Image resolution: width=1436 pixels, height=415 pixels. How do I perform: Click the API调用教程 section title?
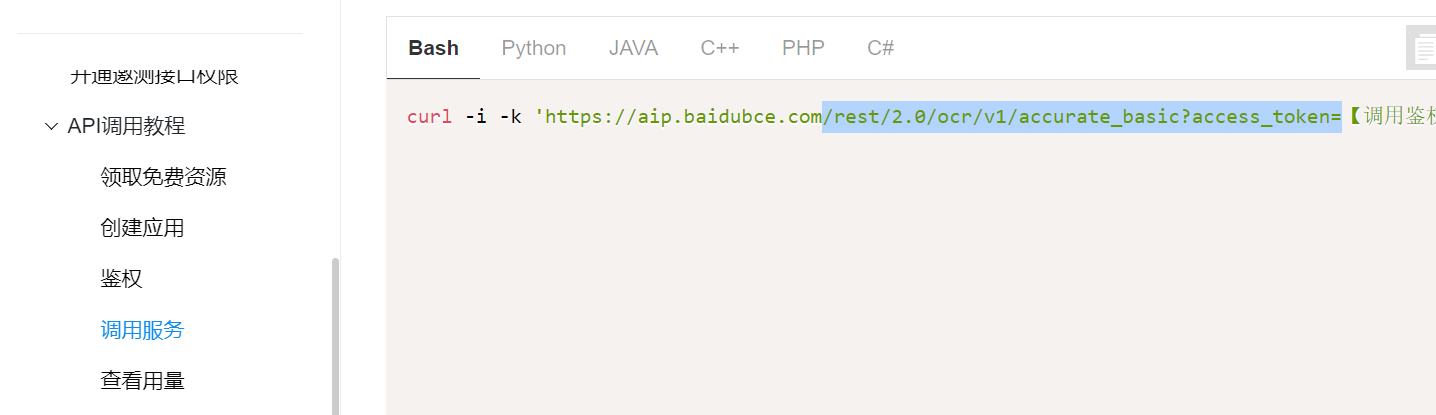click(126, 126)
